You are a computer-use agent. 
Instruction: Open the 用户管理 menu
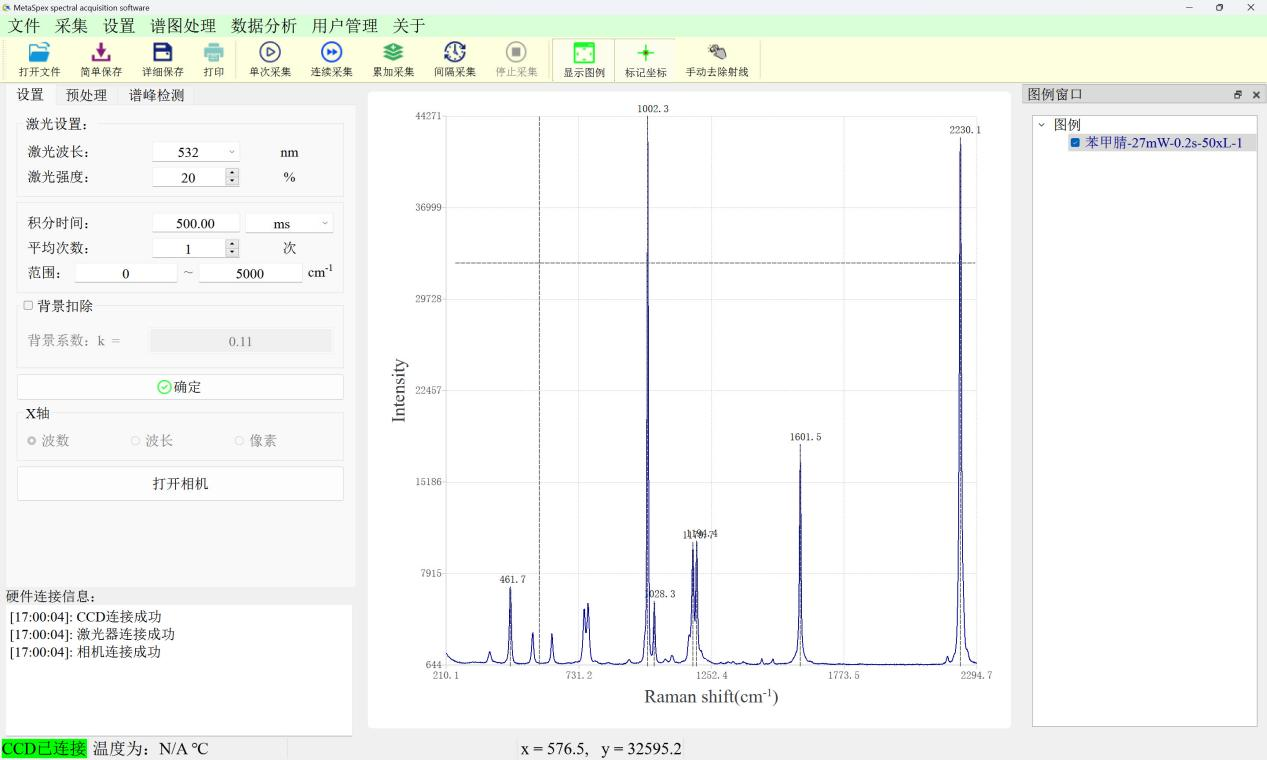point(345,26)
